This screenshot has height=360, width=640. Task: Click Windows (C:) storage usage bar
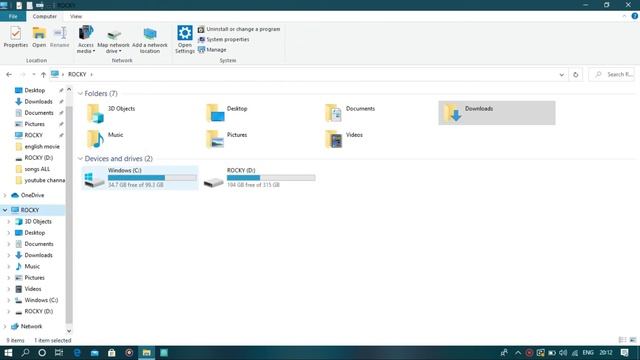[152, 178]
